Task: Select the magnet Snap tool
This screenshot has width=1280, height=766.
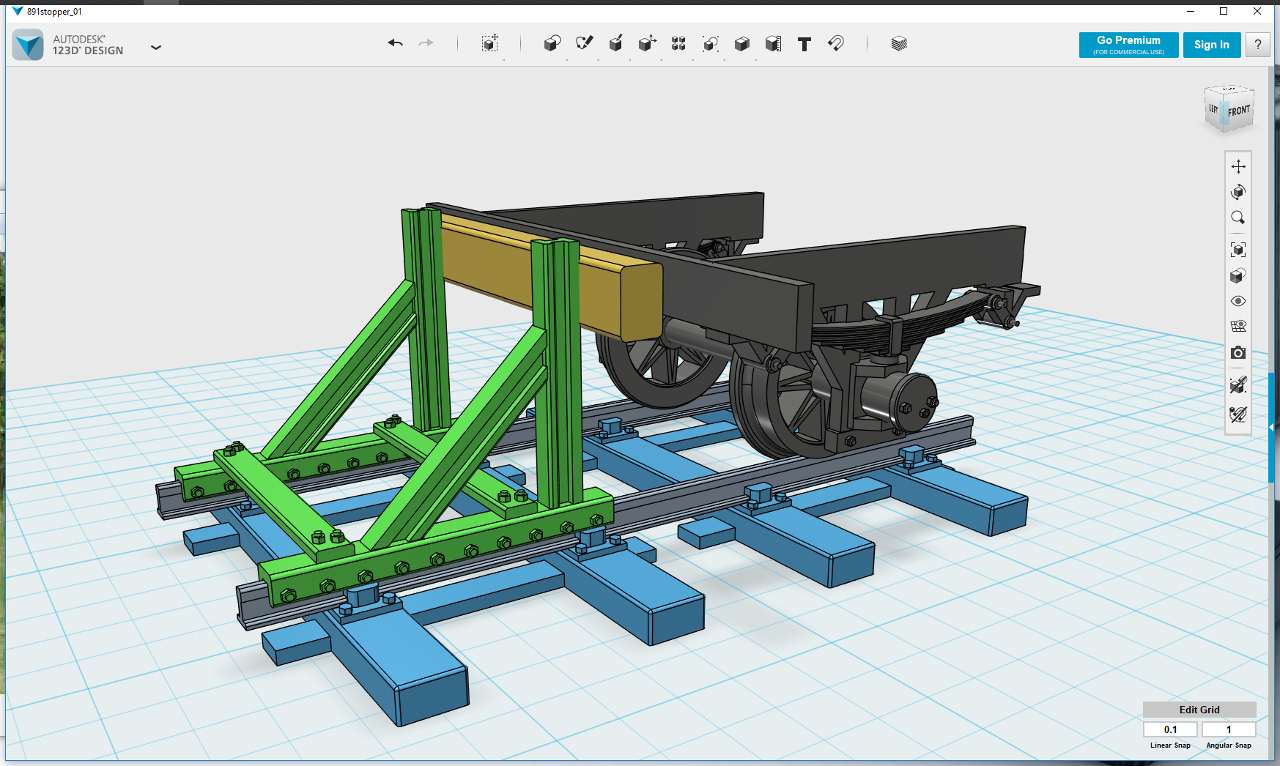Action: [836, 44]
